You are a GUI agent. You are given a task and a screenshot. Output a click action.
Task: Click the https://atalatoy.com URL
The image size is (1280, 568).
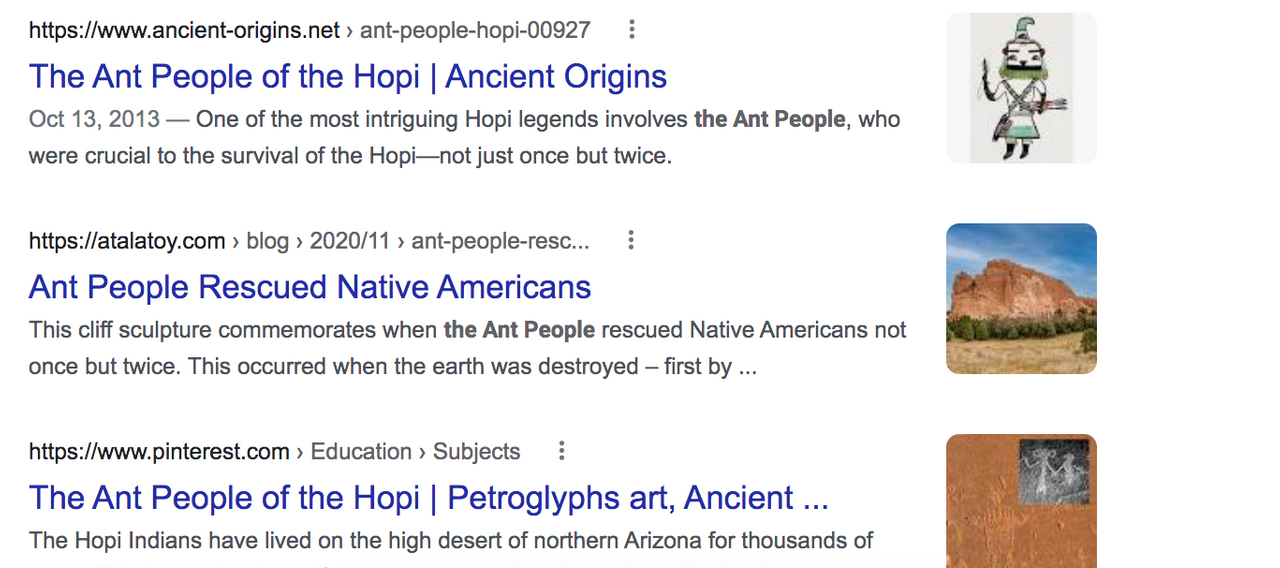(x=127, y=241)
